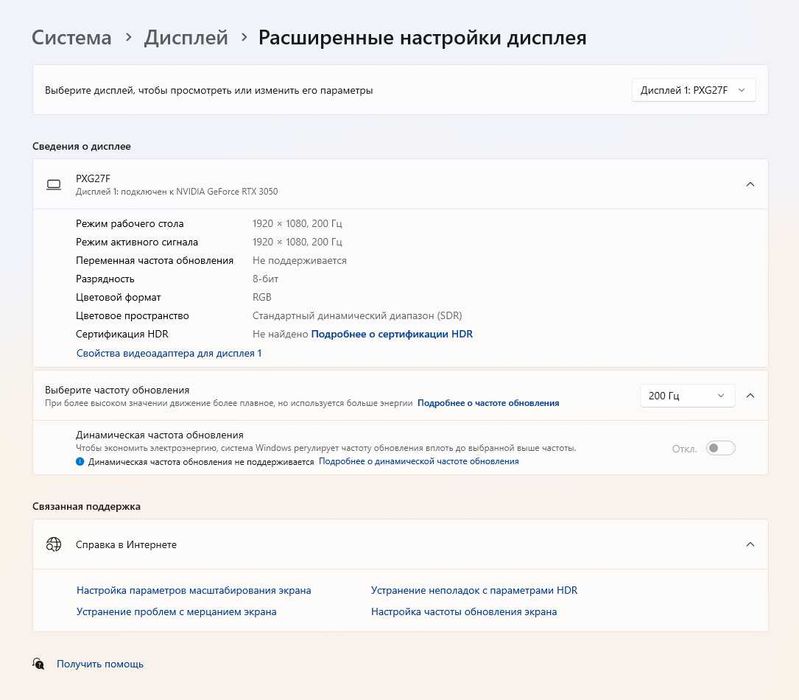Open Подробнее о динамической частоте обновления link
This screenshot has height=700, width=799.
[419, 461]
